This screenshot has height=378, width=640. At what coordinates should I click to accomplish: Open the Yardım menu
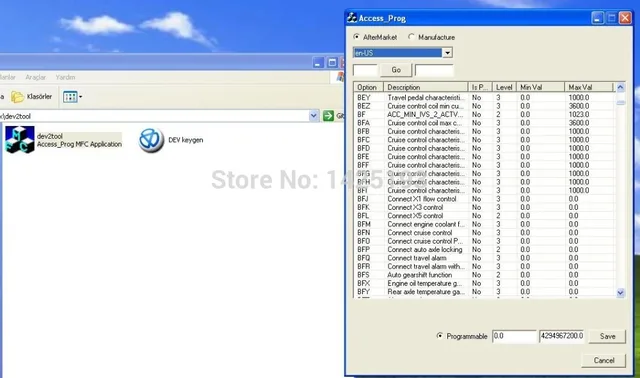(x=65, y=77)
